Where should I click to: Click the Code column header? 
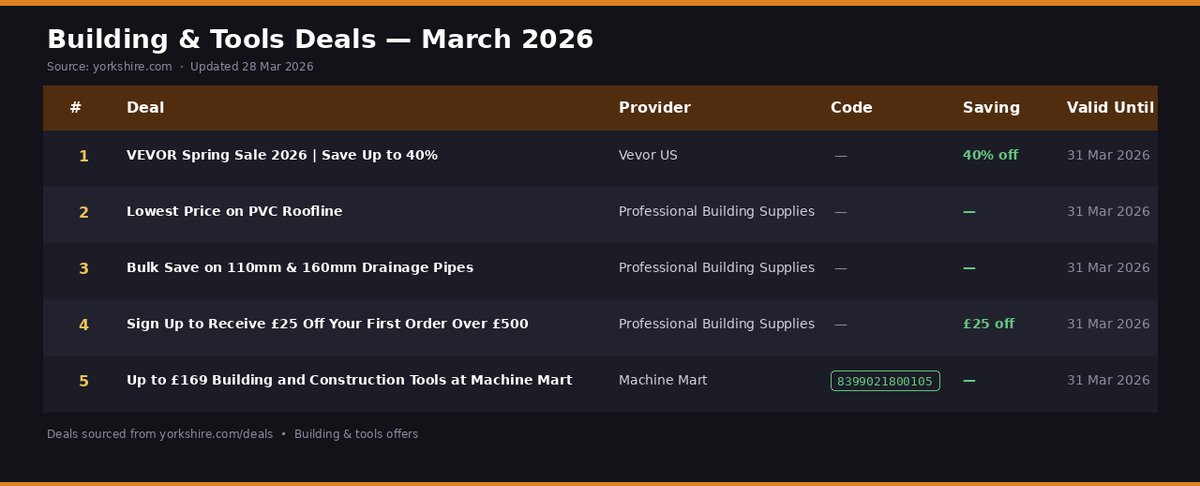(851, 108)
